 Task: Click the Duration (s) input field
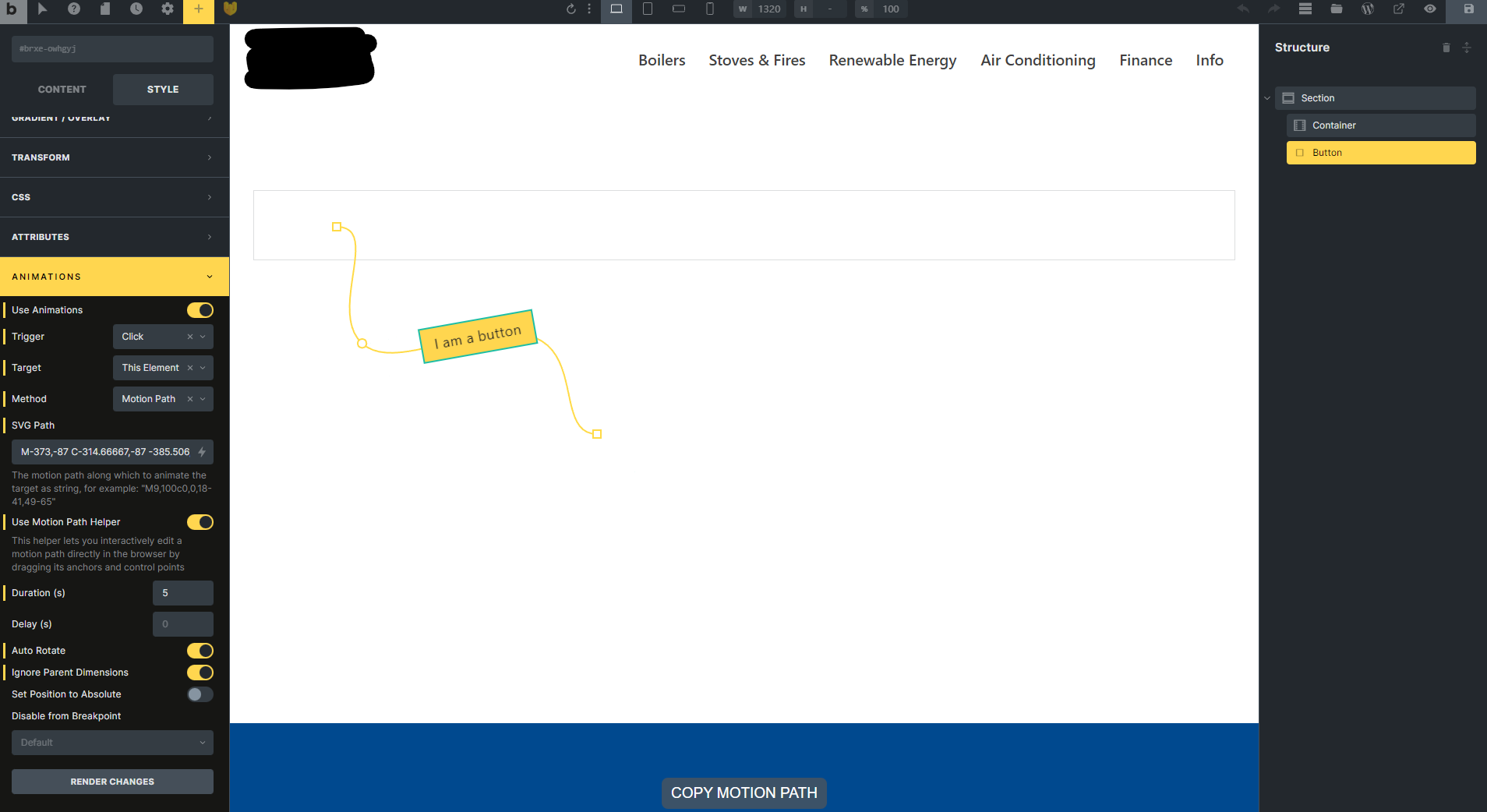point(183,593)
